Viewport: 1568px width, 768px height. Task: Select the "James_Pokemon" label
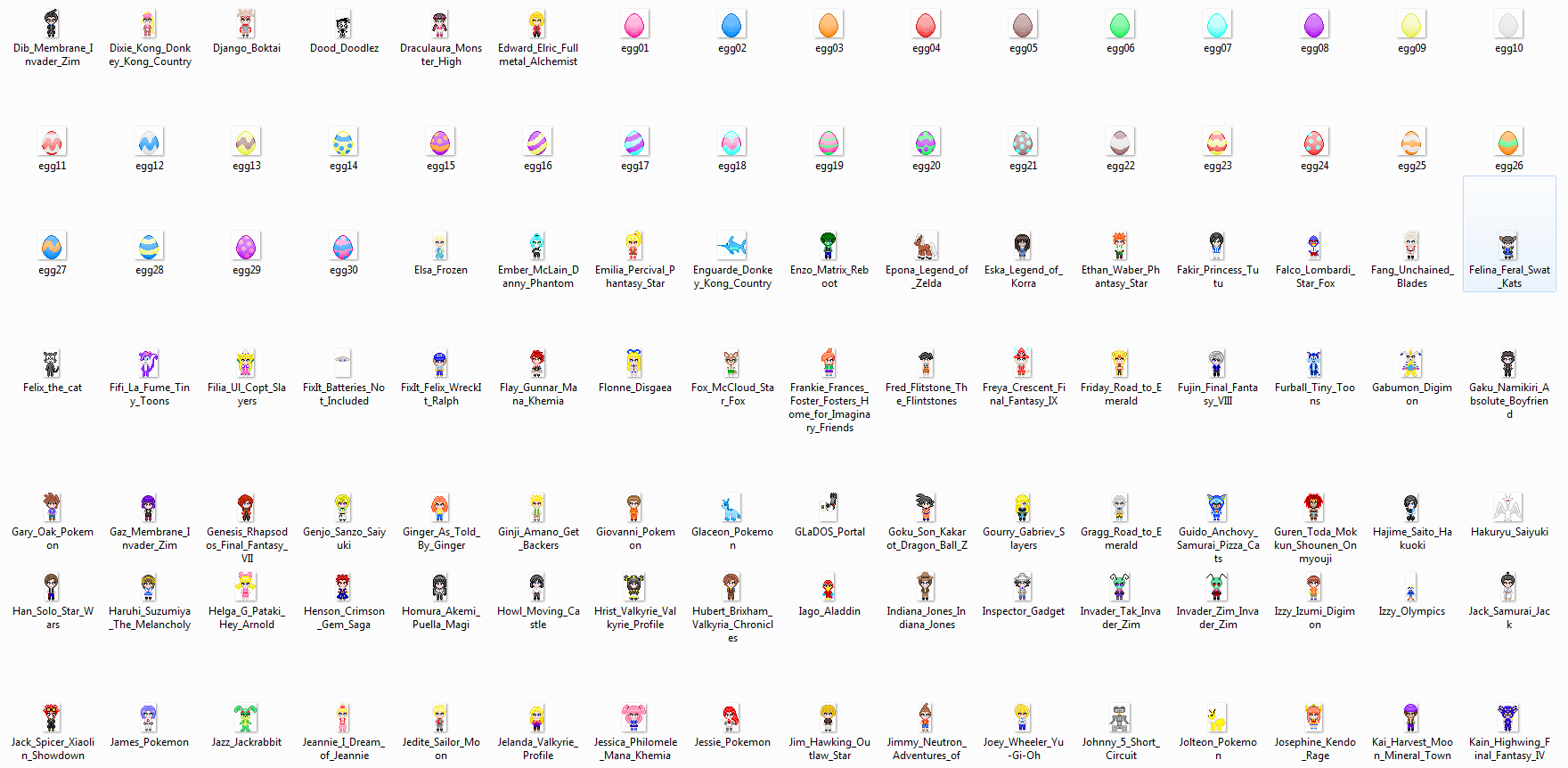pos(149,742)
